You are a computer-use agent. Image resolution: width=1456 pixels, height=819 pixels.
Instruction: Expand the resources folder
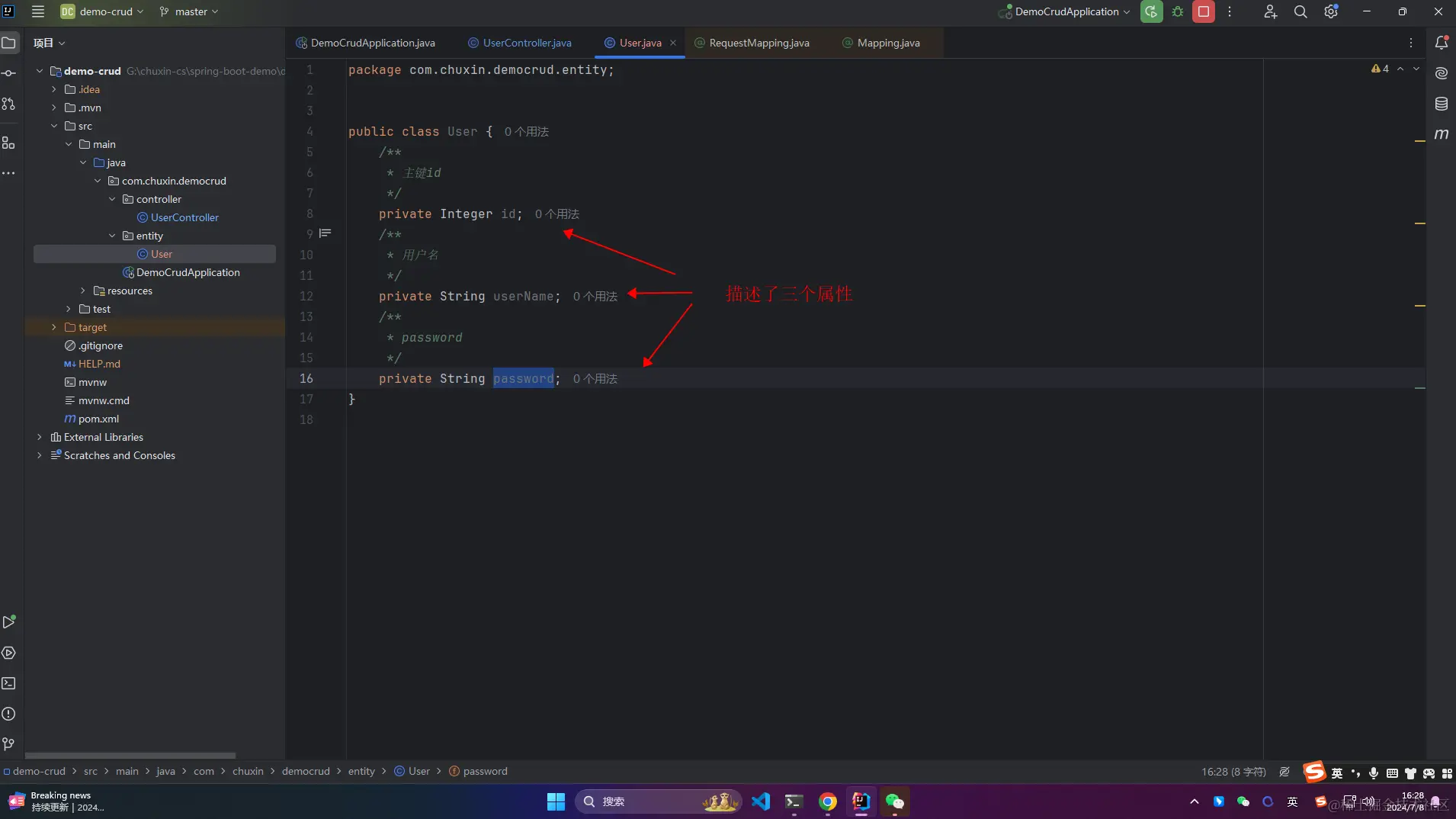tap(83, 291)
